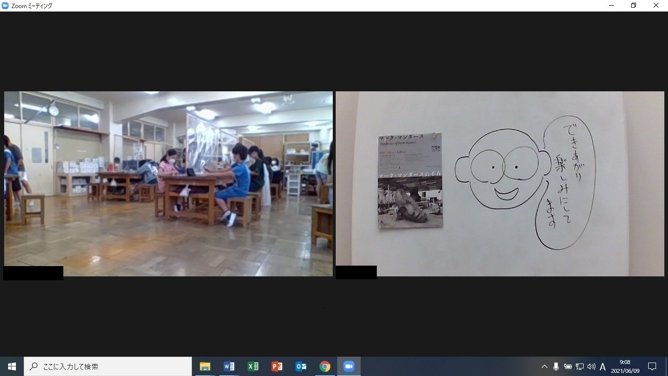Screen dimensions: 668x376
Task: Click the Zoom ミーティング title bar icon
Action: (x=6, y=6)
